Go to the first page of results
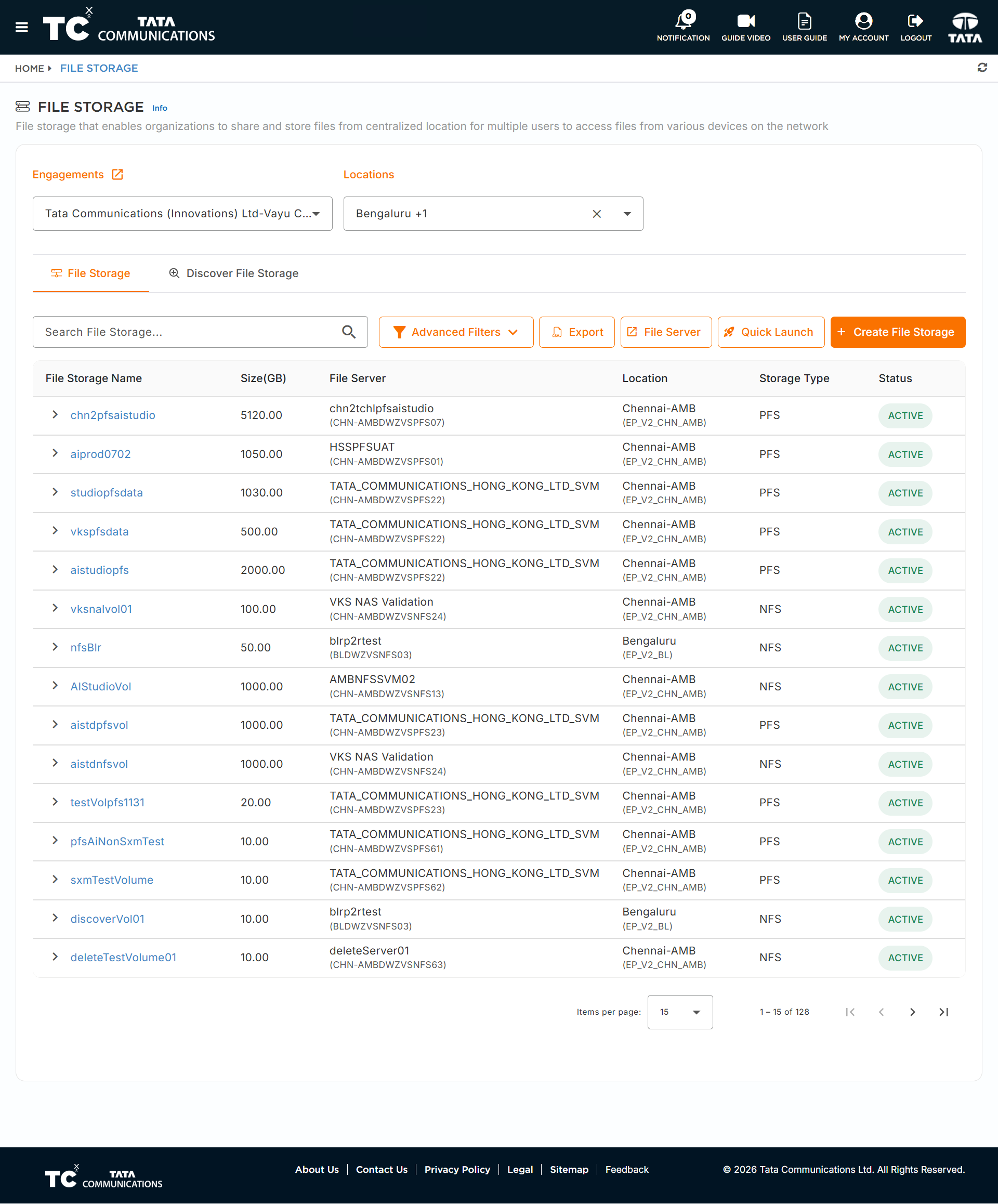 [850, 1012]
